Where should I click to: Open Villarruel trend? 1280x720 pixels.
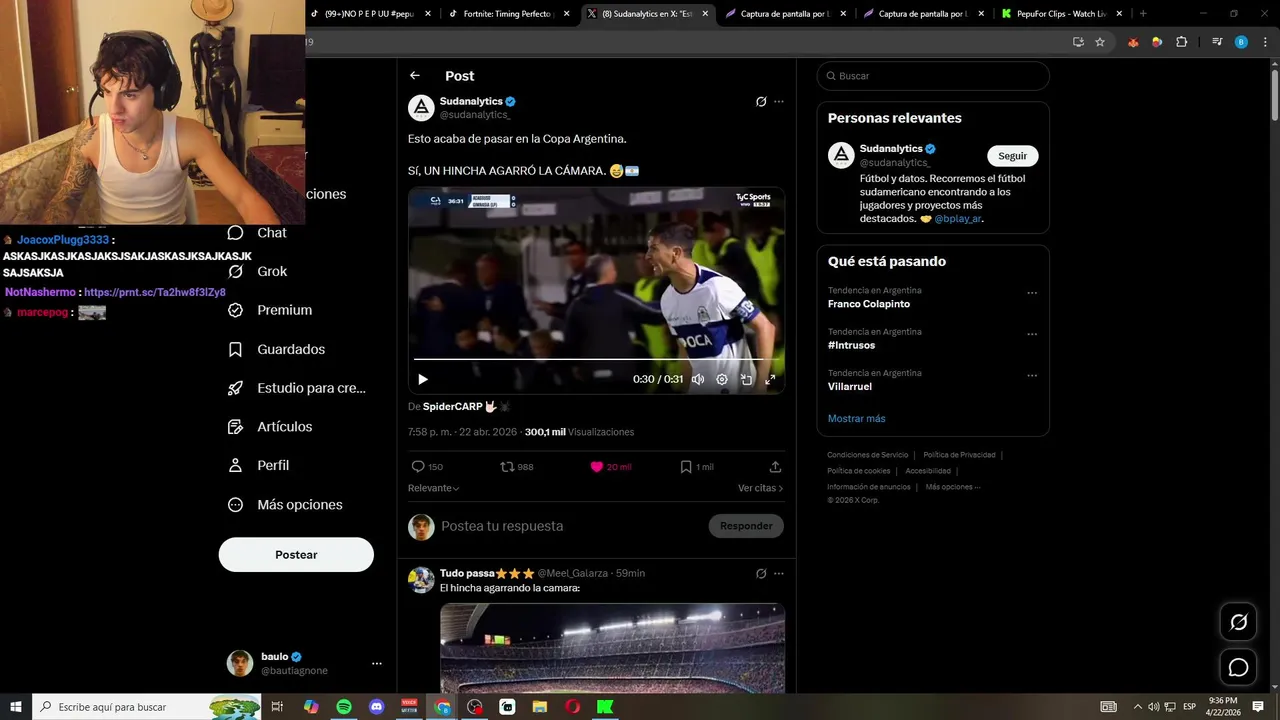click(x=850, y=386)
